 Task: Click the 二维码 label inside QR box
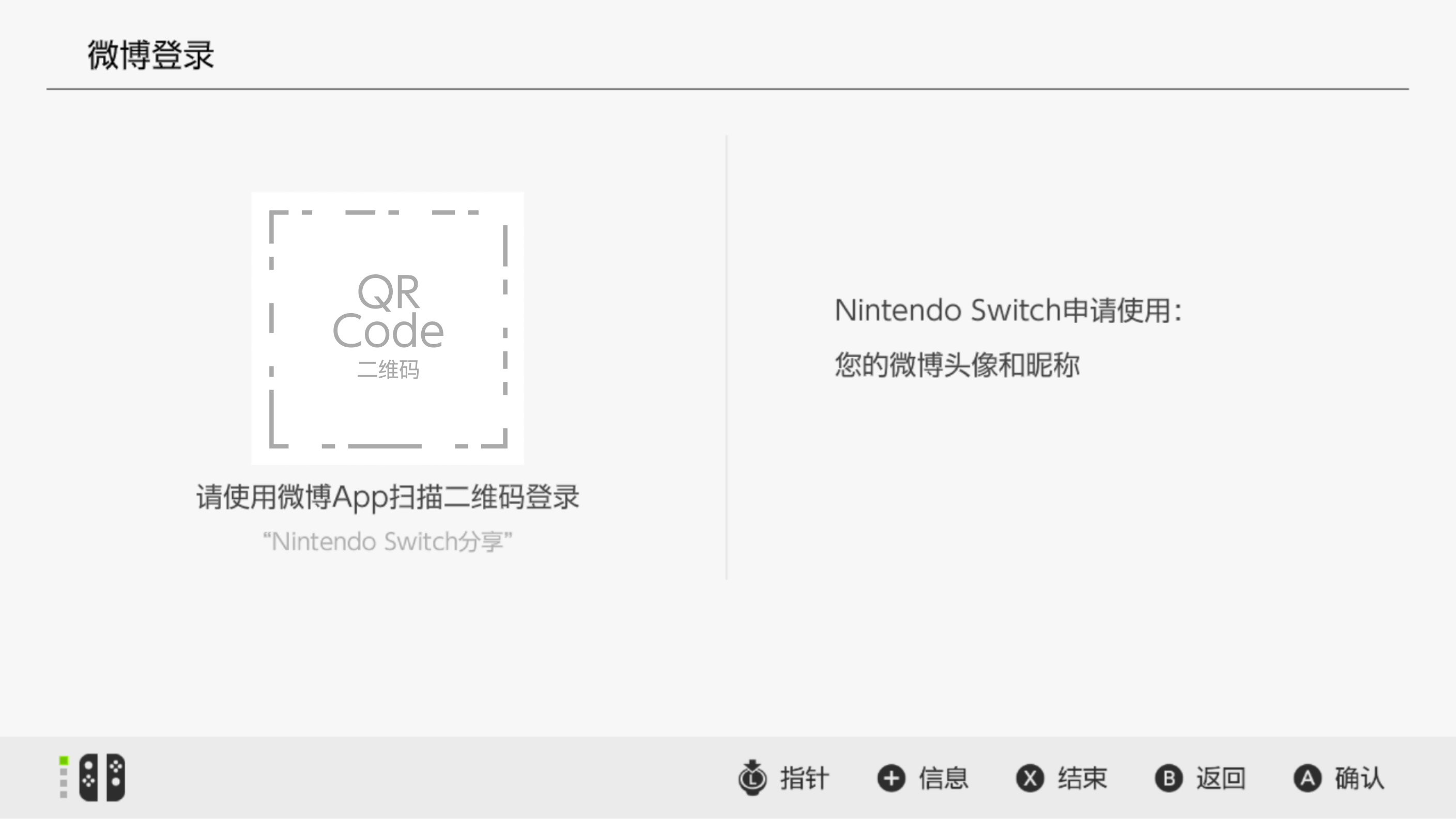click(x=388, y=369)
